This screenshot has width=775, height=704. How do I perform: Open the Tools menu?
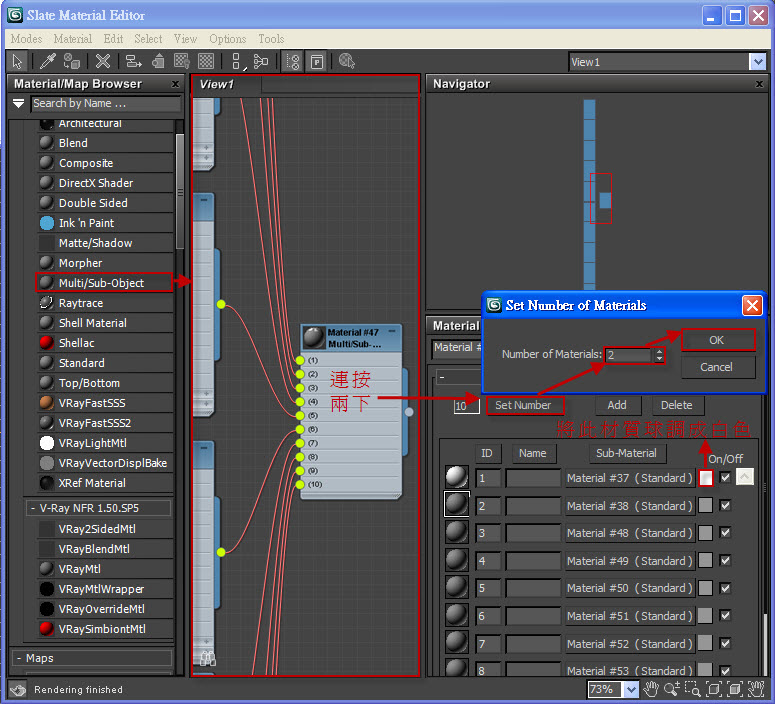tap(271, 39)
